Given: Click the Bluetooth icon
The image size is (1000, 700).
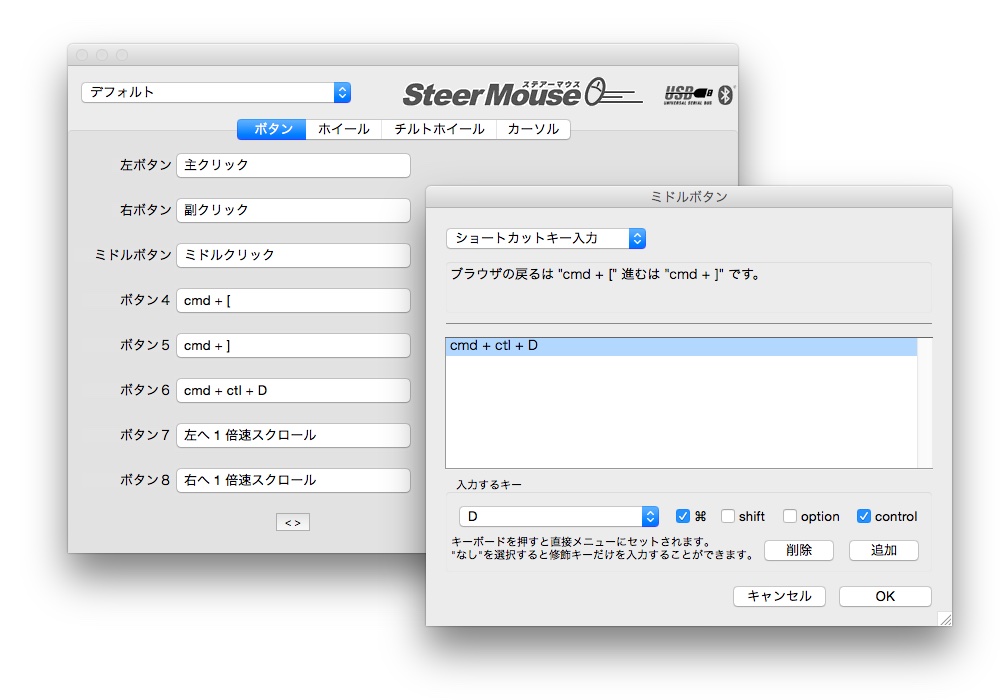Looking at the screenshot, I should [726, 95].
